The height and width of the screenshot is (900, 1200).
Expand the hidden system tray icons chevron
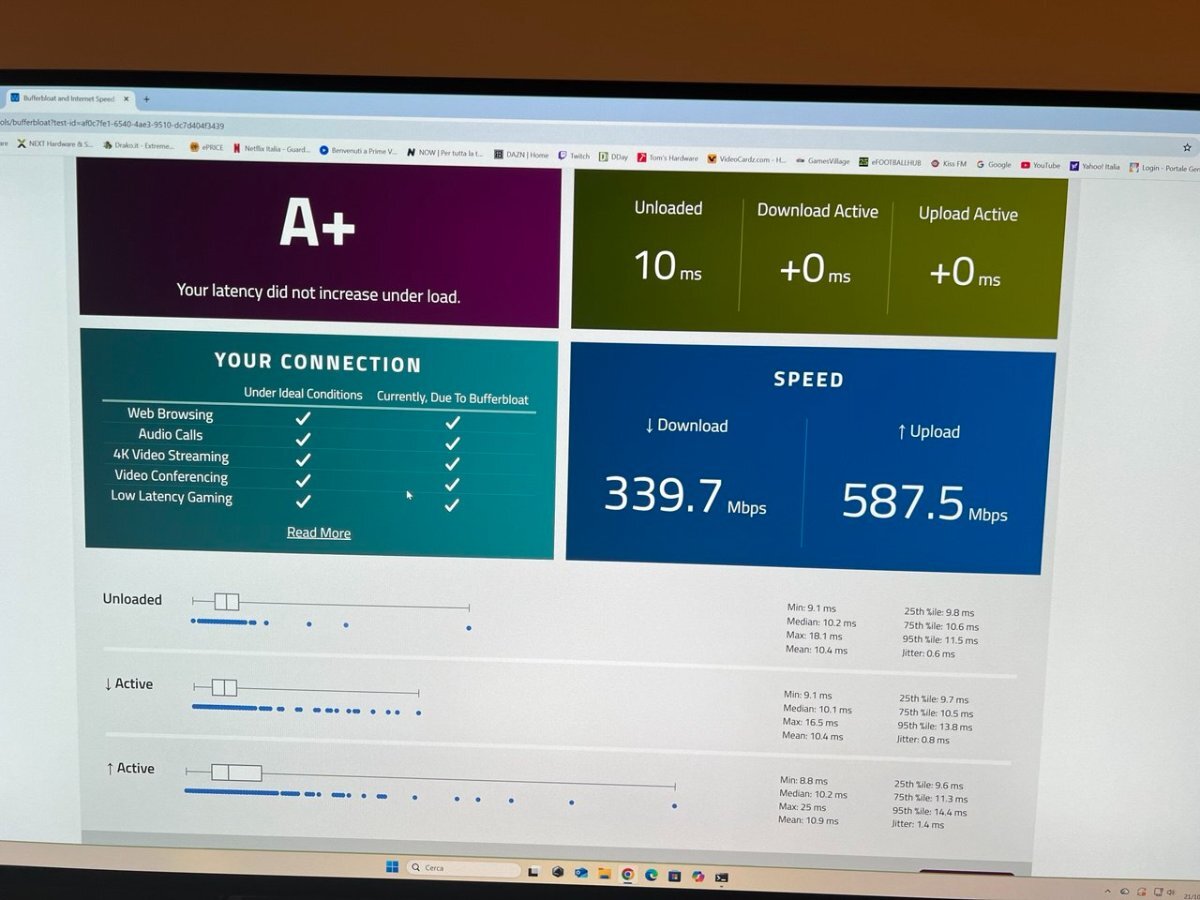(x=1108, y=890)
